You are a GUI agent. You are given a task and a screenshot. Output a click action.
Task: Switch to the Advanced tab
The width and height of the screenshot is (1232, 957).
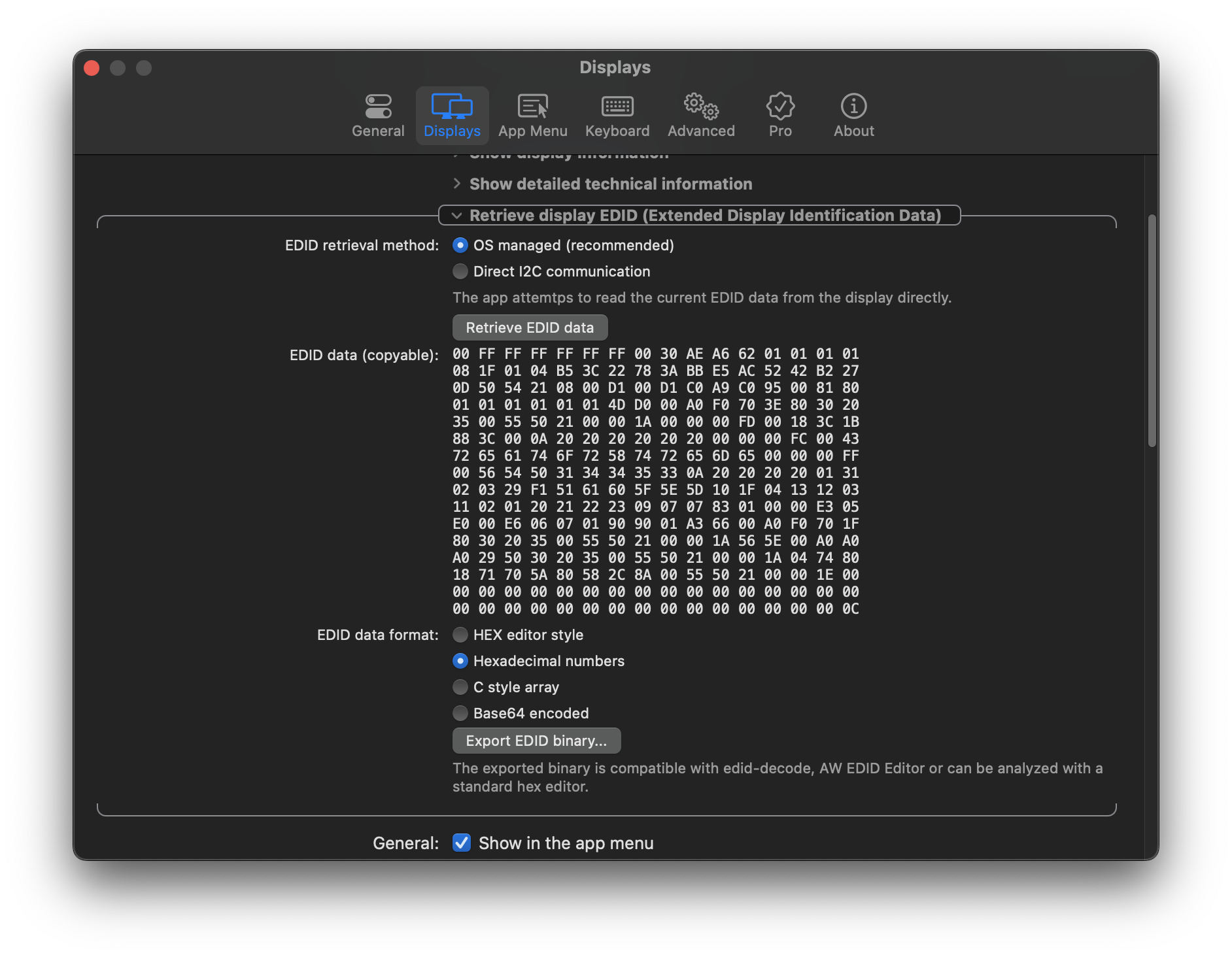click(701, 114)
